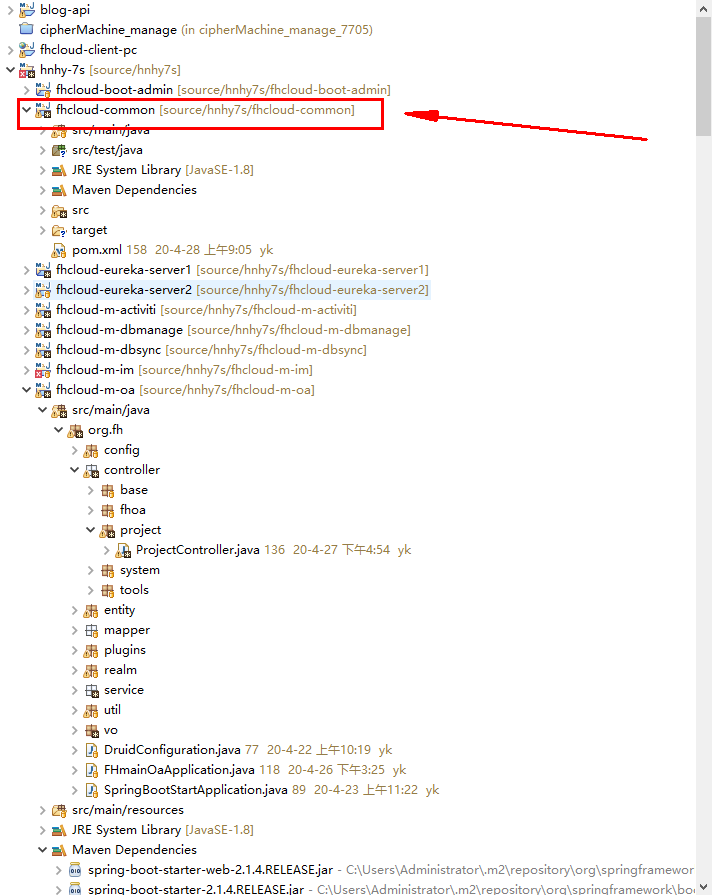Image resolution: width=712 pixels, height=895 pixels.
Task: Click the JRE System Library icon under fhcloud-common
Action: 59,170
